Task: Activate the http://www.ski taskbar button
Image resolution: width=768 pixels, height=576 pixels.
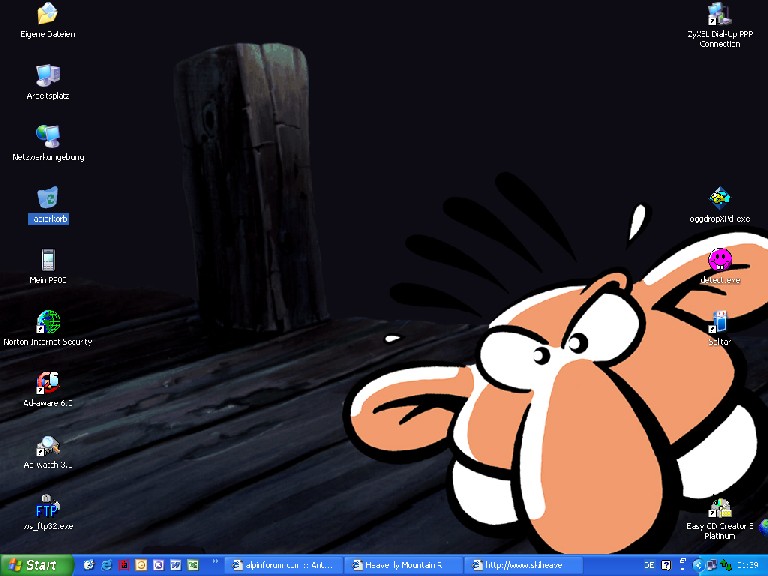Action: pos(522,565)
